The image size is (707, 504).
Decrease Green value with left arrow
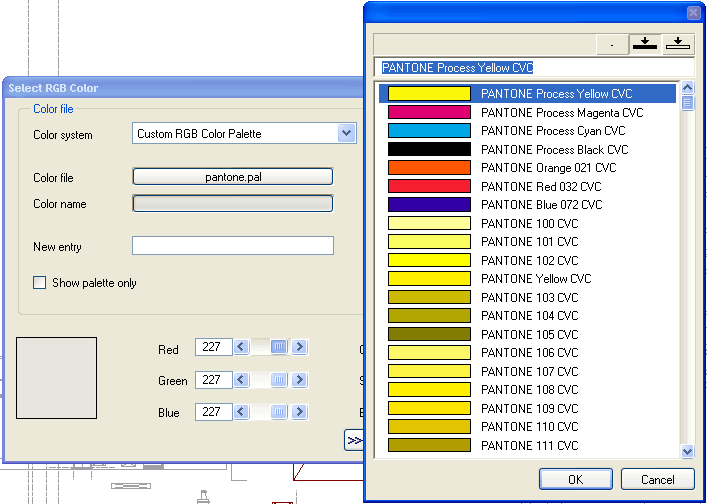pos(241,380)
